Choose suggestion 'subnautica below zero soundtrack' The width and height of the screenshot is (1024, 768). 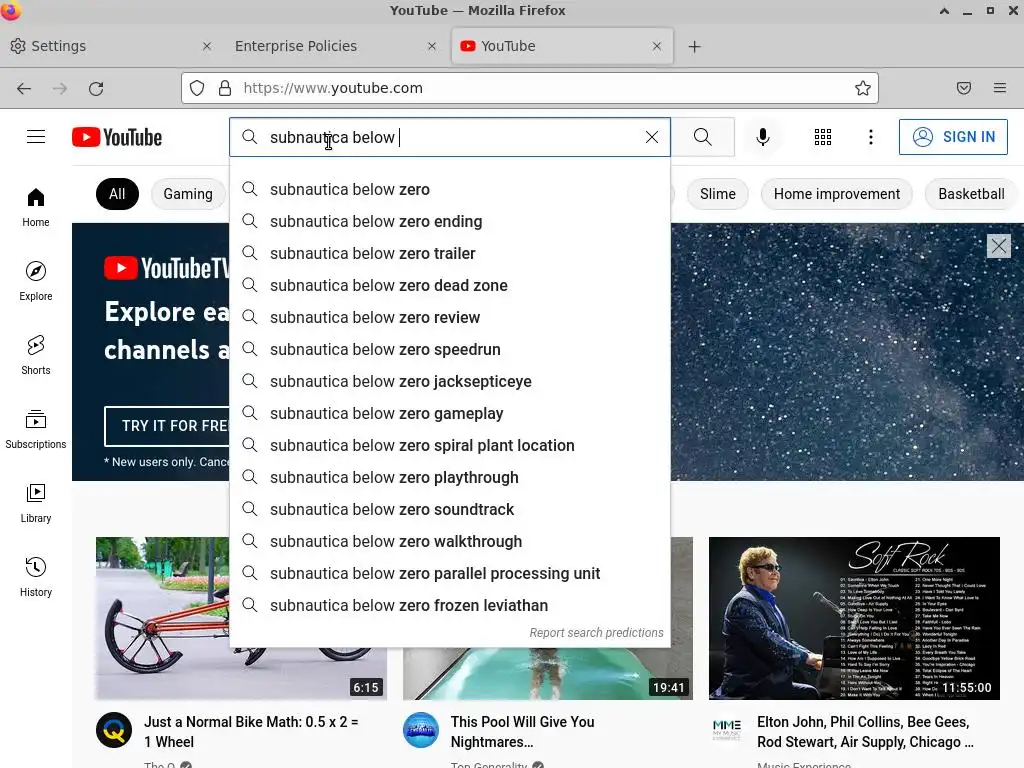click(450, 509)
